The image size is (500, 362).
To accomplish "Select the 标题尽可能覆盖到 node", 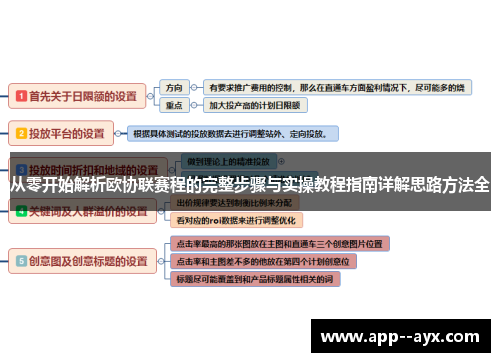I will (x=255, y=279).
